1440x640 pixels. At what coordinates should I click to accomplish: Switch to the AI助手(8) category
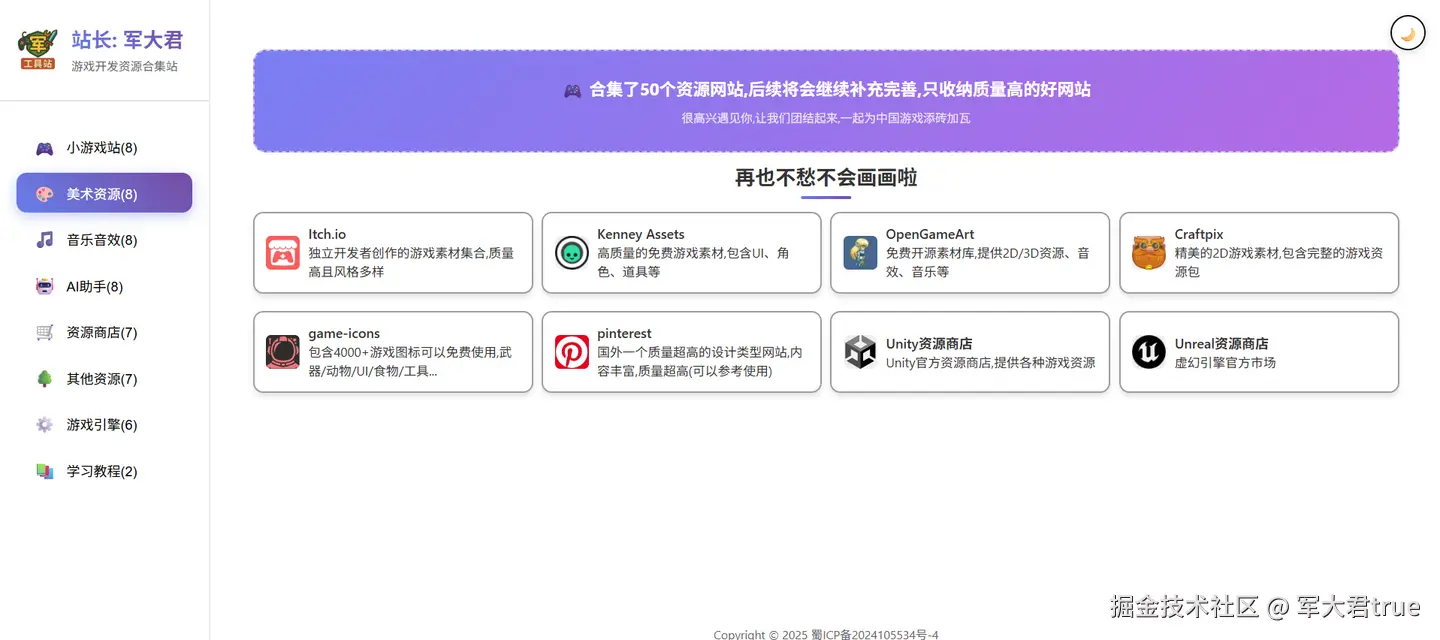click(x=104, y=287)
